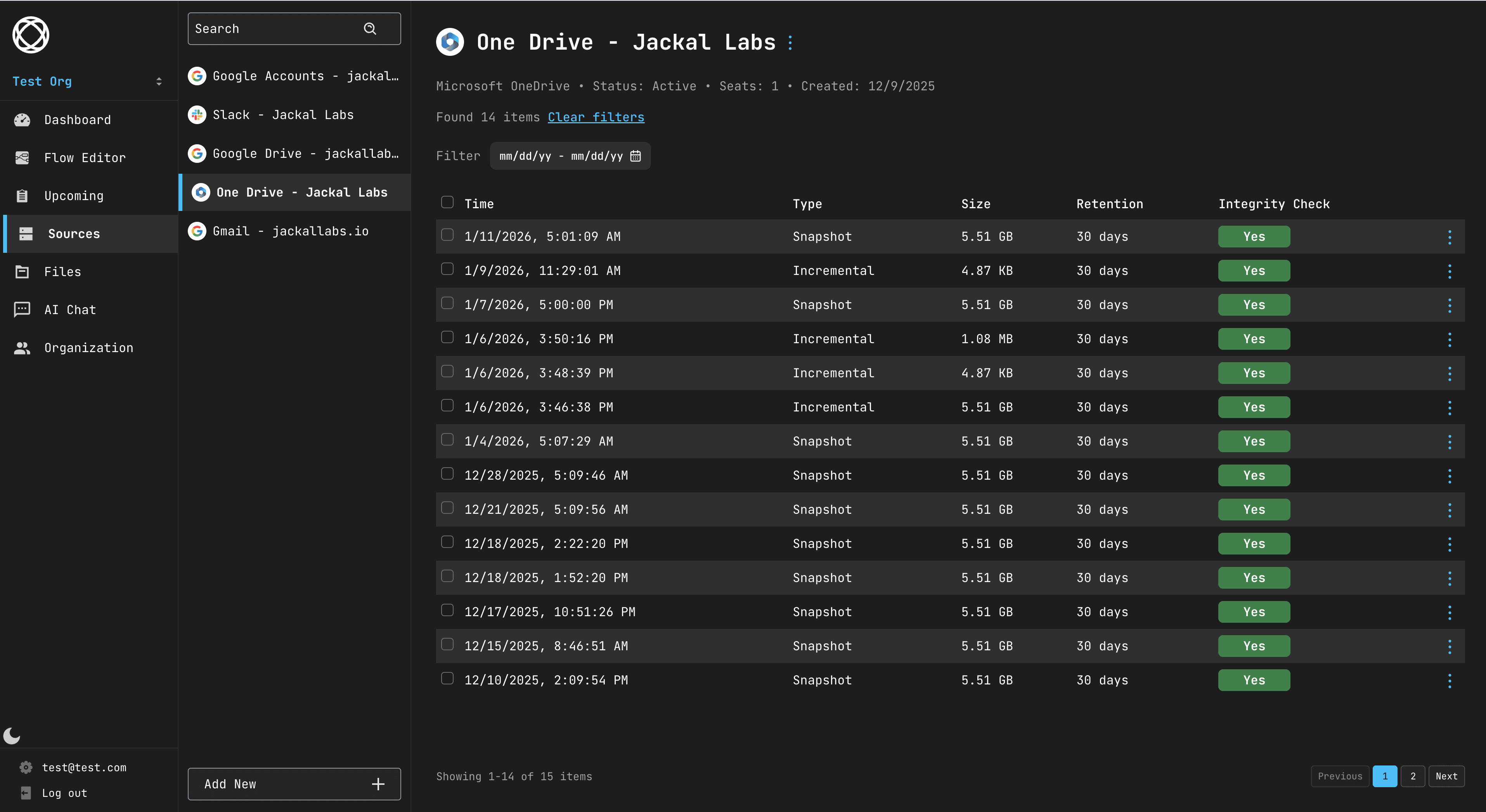
Task: Open the Files section
Action: tap(62, 271)
